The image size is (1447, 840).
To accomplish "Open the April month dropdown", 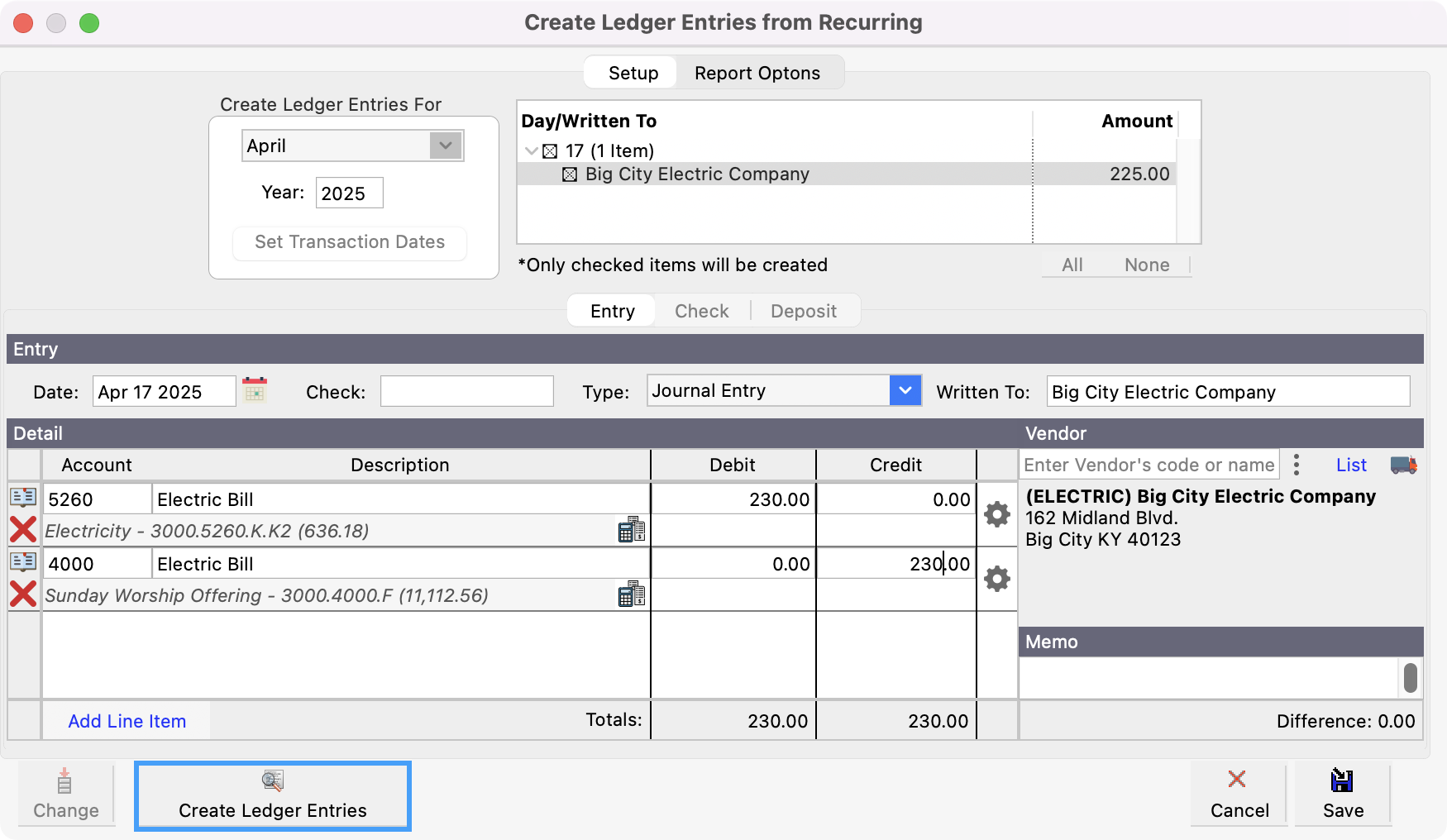I will click(x=446, y=146).
